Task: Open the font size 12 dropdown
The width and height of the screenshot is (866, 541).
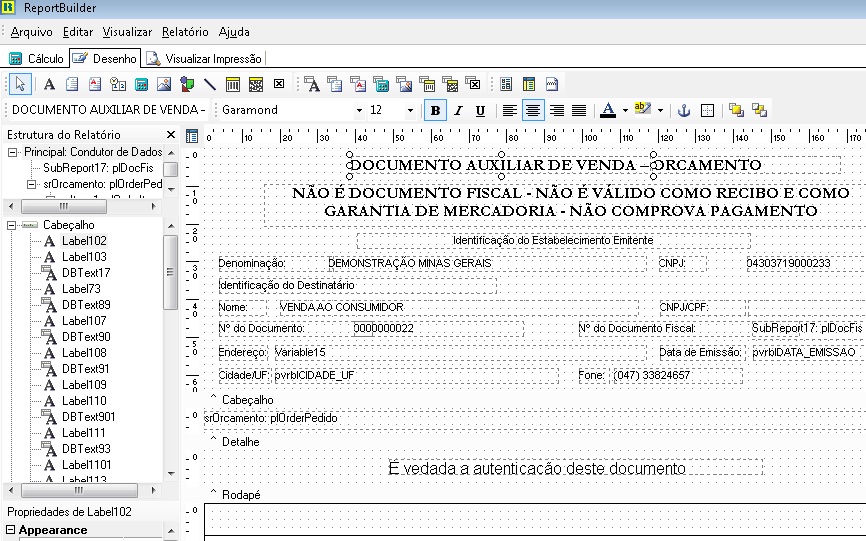Action: (410, 110)
